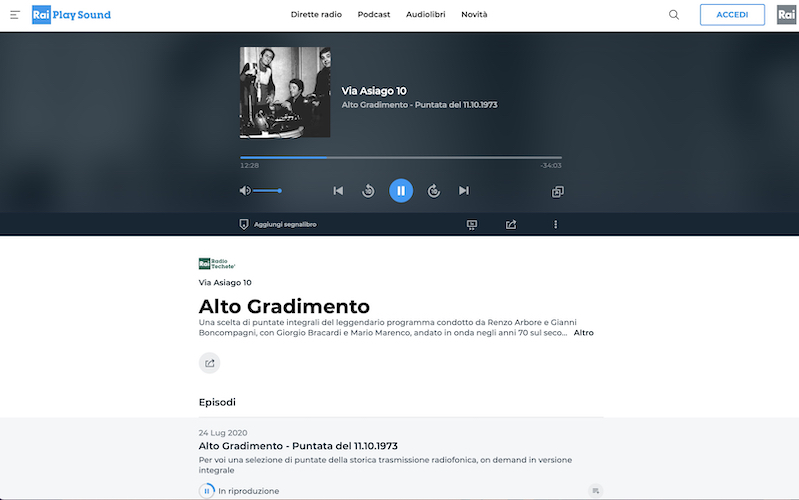Click the episode cover photo thumbnail
This screenshot has height=500, width=799.
[285, 92]
